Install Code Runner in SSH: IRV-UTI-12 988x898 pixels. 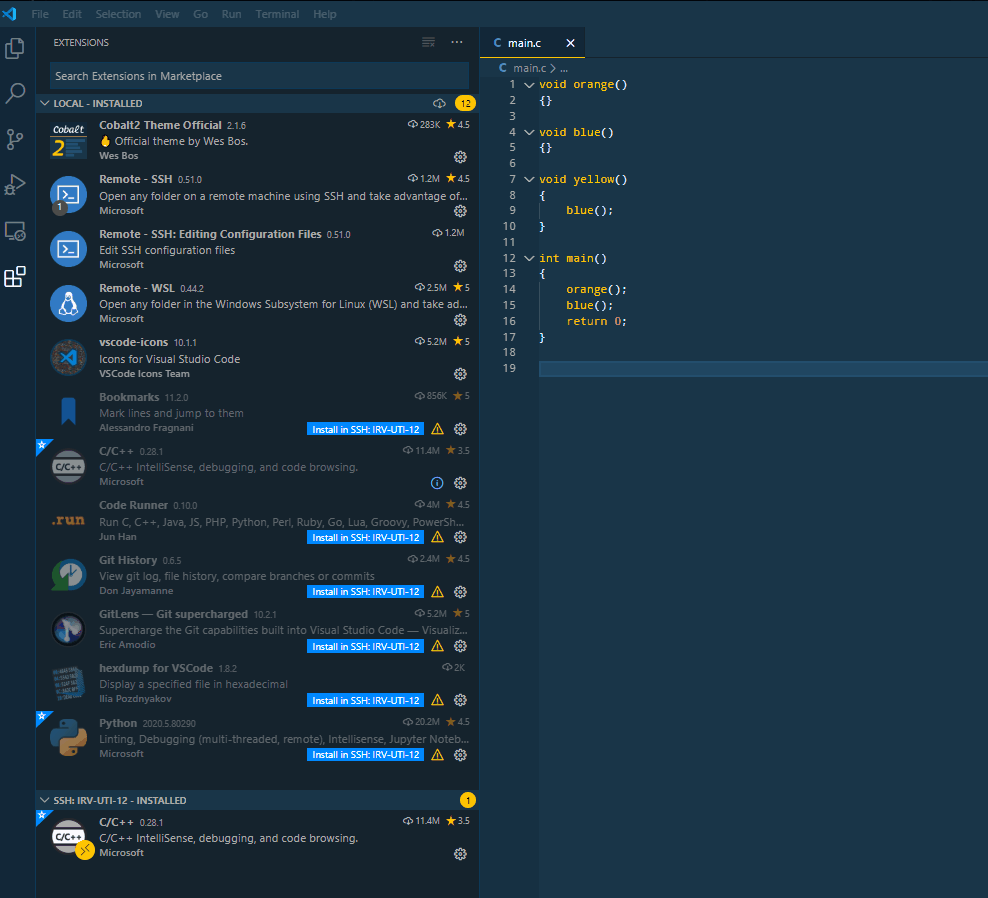pyautogui.click(x=365, y=537)
